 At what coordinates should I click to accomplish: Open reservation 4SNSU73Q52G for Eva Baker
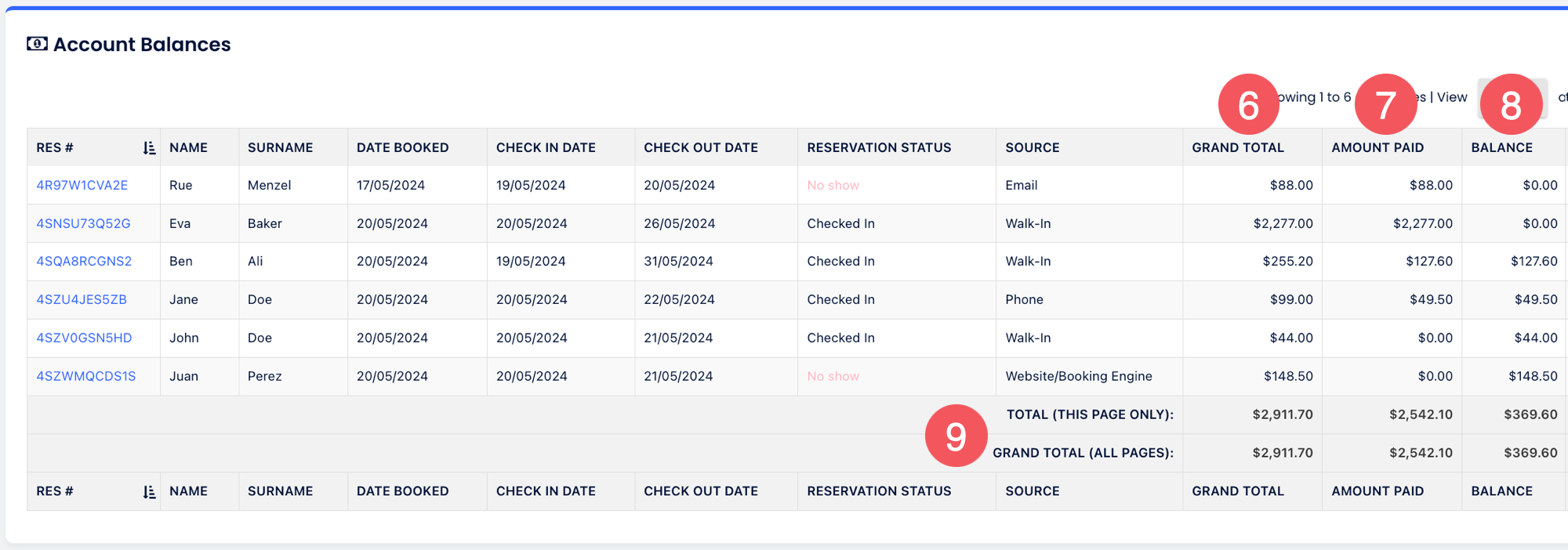[83, 224]
